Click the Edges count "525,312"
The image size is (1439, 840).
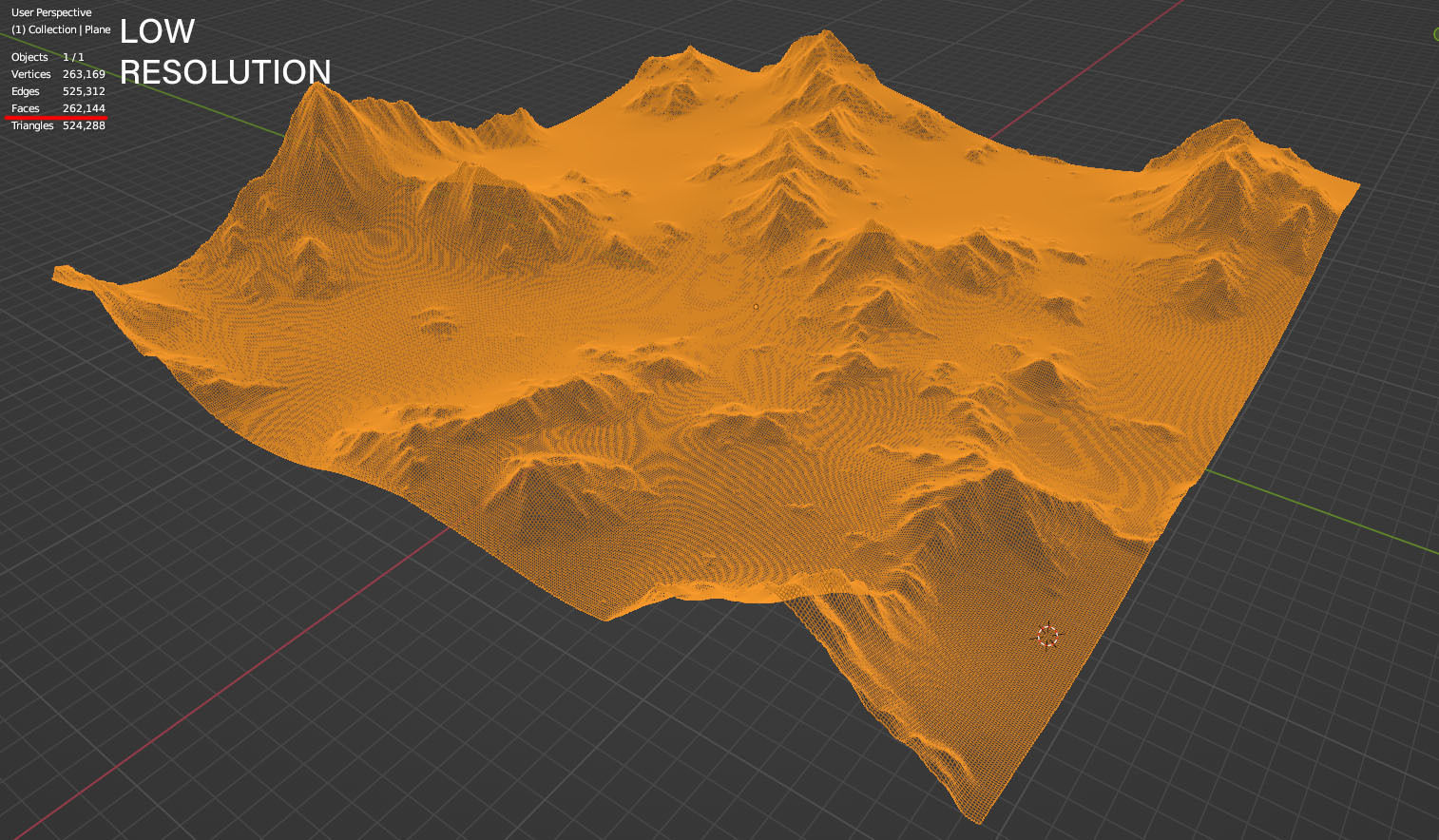84,91
